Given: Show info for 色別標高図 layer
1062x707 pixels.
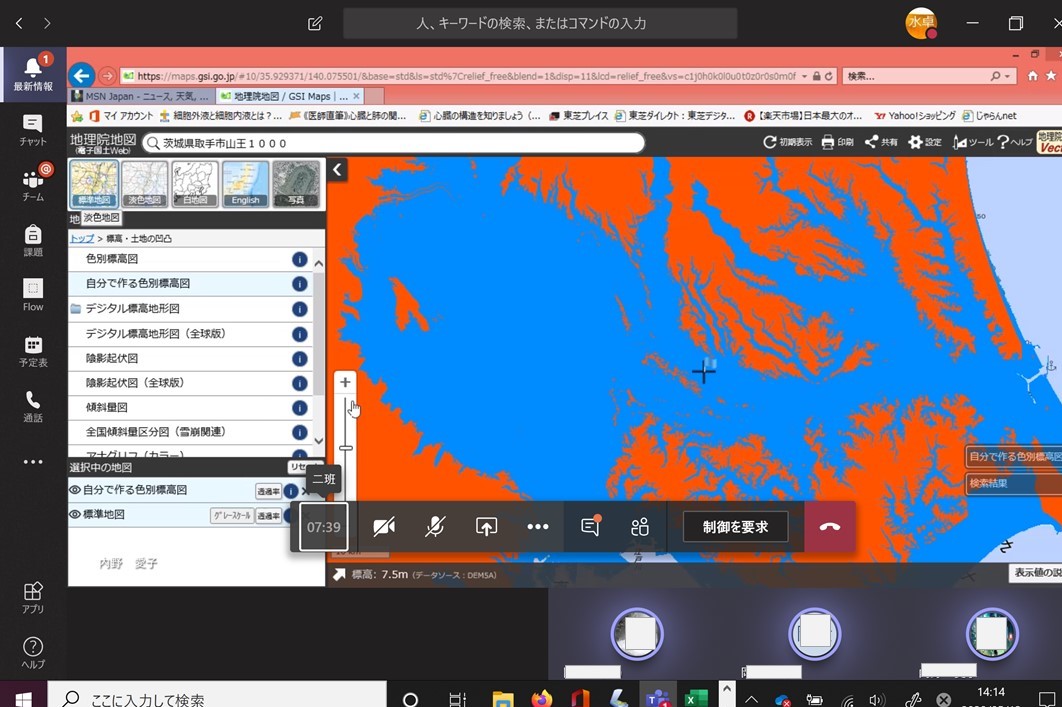Looking at the screenshot, I should point(299,259).
